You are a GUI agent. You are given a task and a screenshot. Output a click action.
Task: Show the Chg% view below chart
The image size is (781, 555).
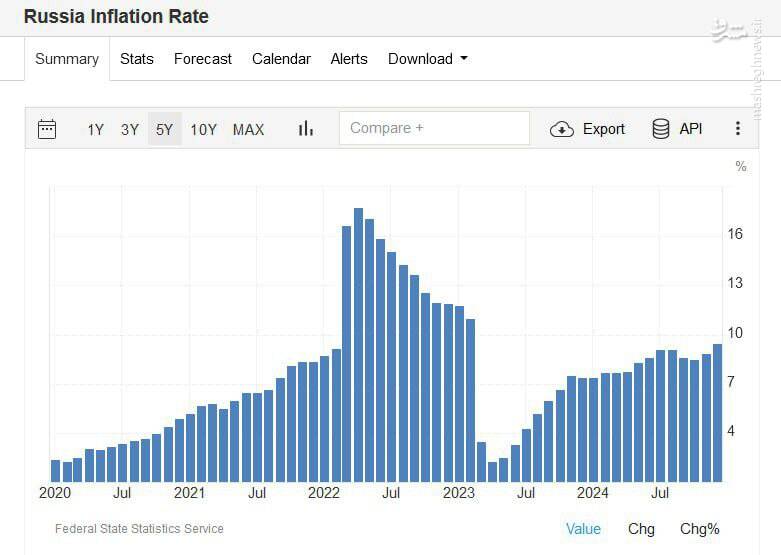pos(699,529)
